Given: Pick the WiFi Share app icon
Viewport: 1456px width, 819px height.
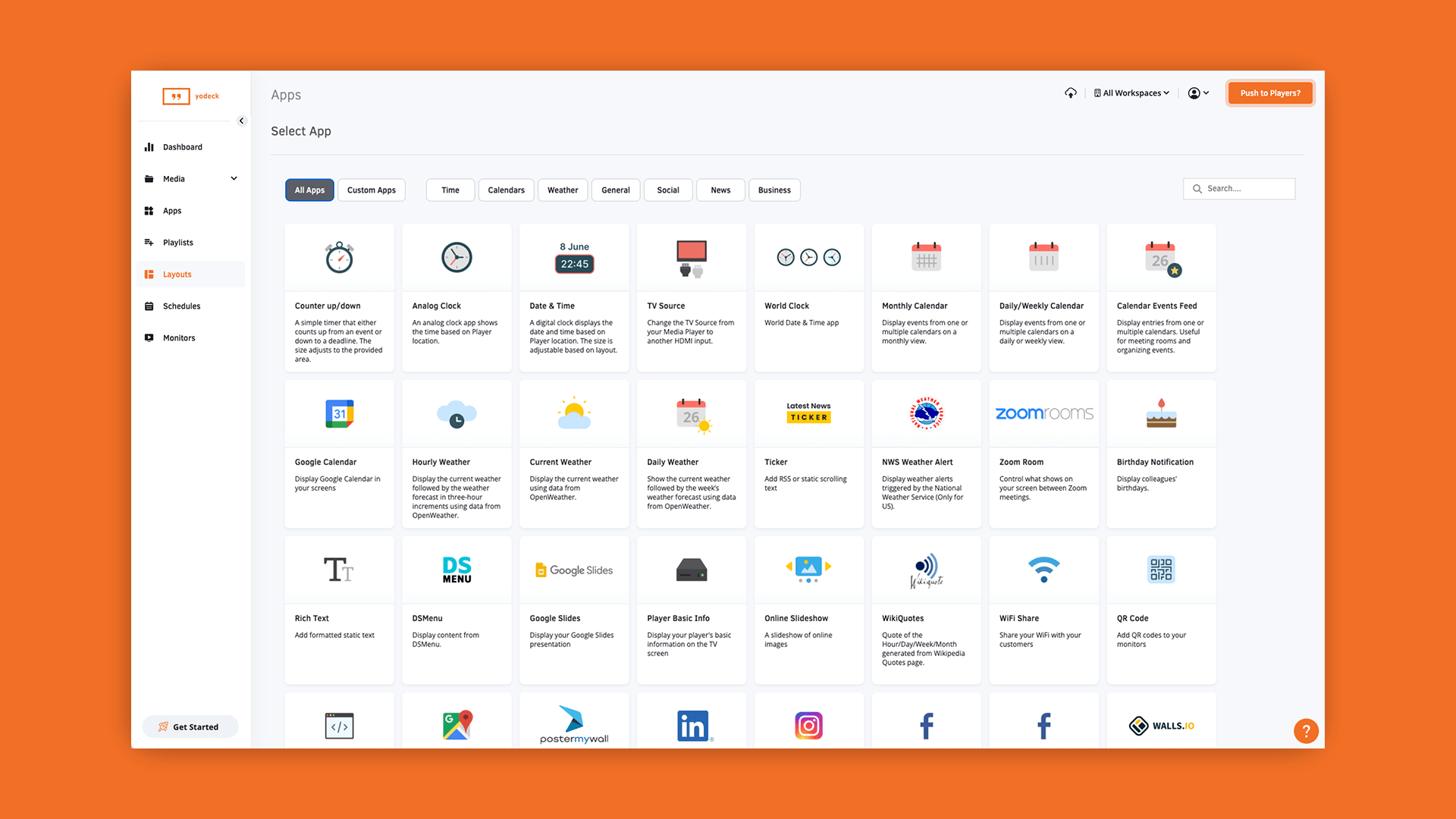Looking at the screenshot, I should pos(1043,570).
